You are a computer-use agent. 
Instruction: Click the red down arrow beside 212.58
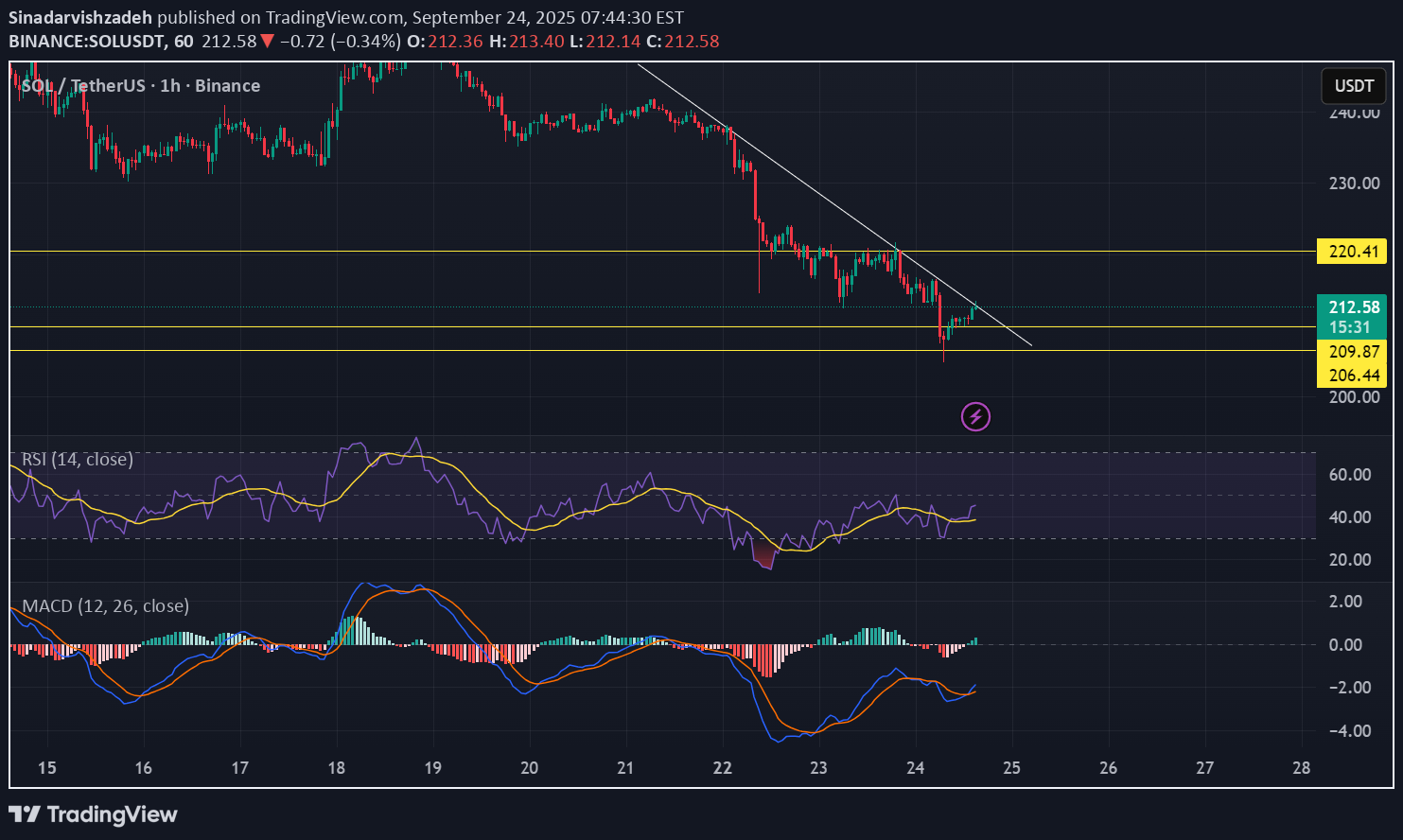pos(268,42)
